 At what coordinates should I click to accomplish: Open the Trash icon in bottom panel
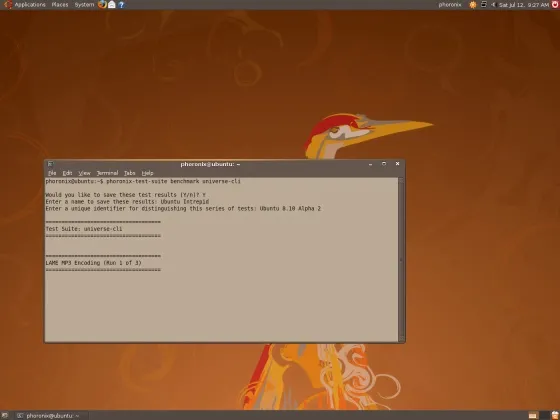click(555, 415)
